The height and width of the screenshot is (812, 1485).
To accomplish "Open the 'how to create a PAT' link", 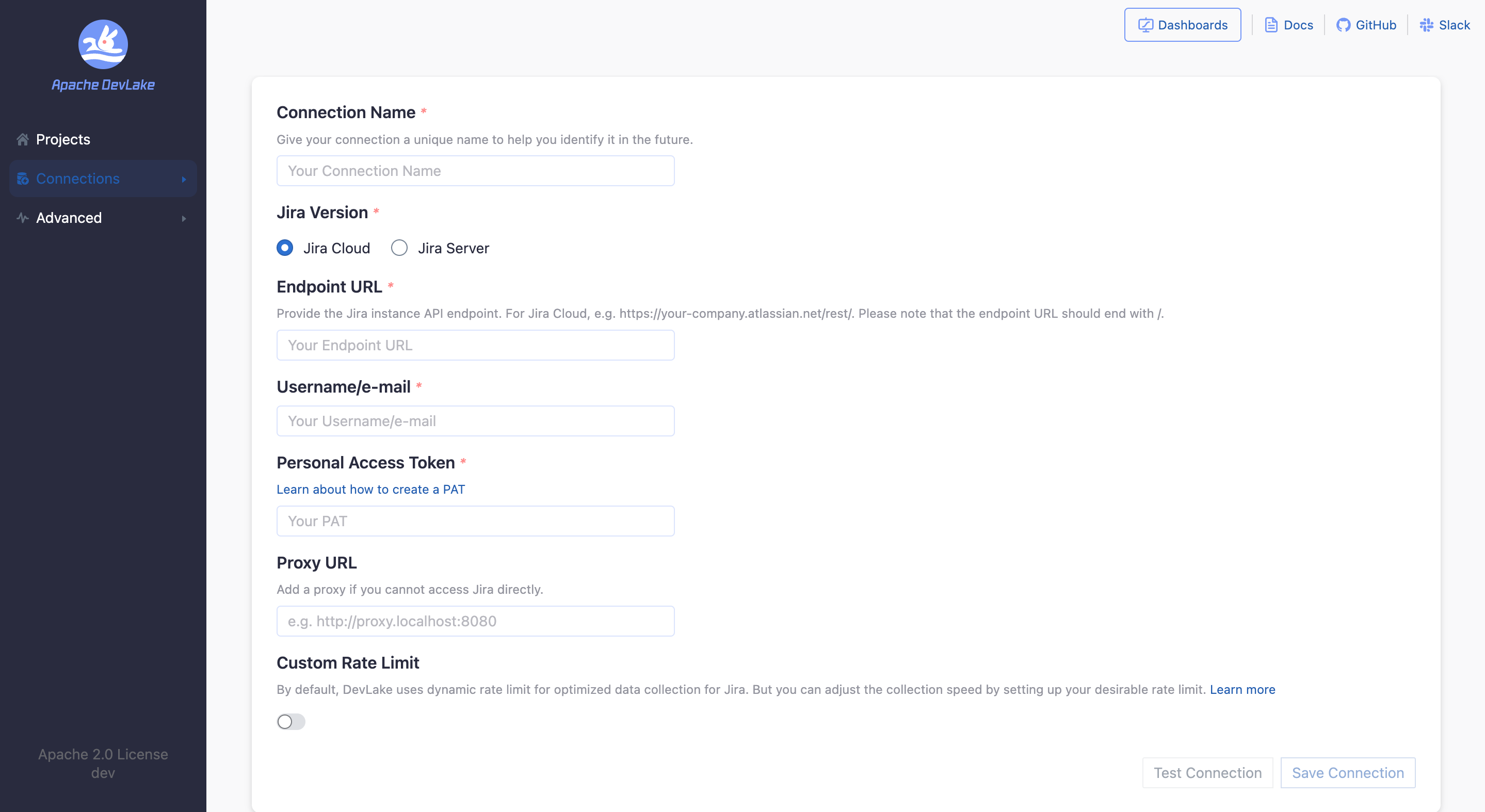I will [x=370, y=489].
